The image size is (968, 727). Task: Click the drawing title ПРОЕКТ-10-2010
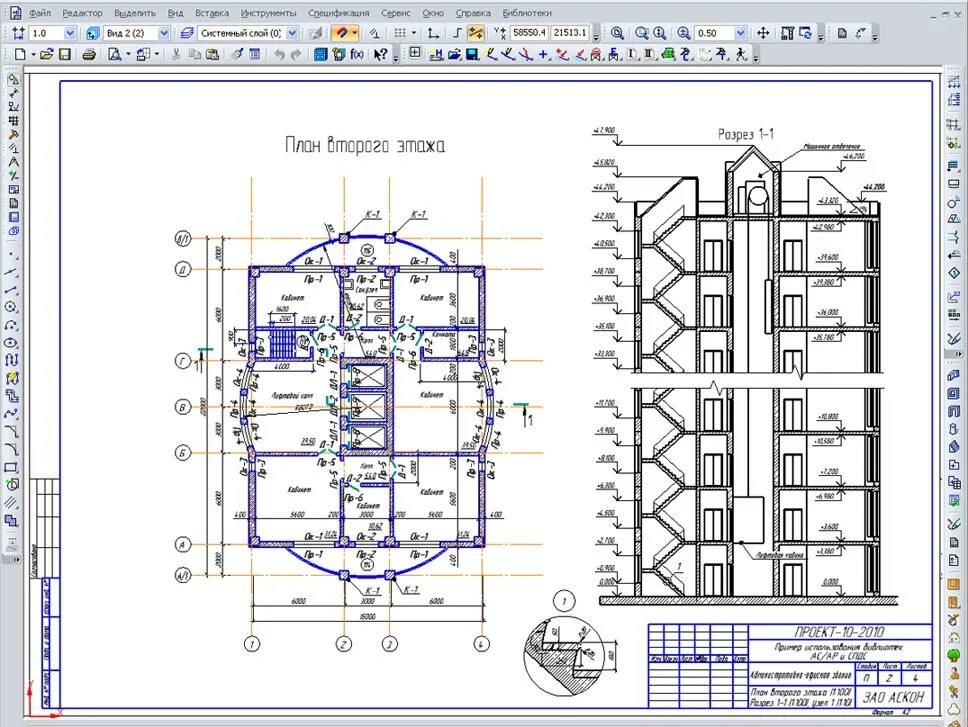pyautogui.click(x=839, y=632)
